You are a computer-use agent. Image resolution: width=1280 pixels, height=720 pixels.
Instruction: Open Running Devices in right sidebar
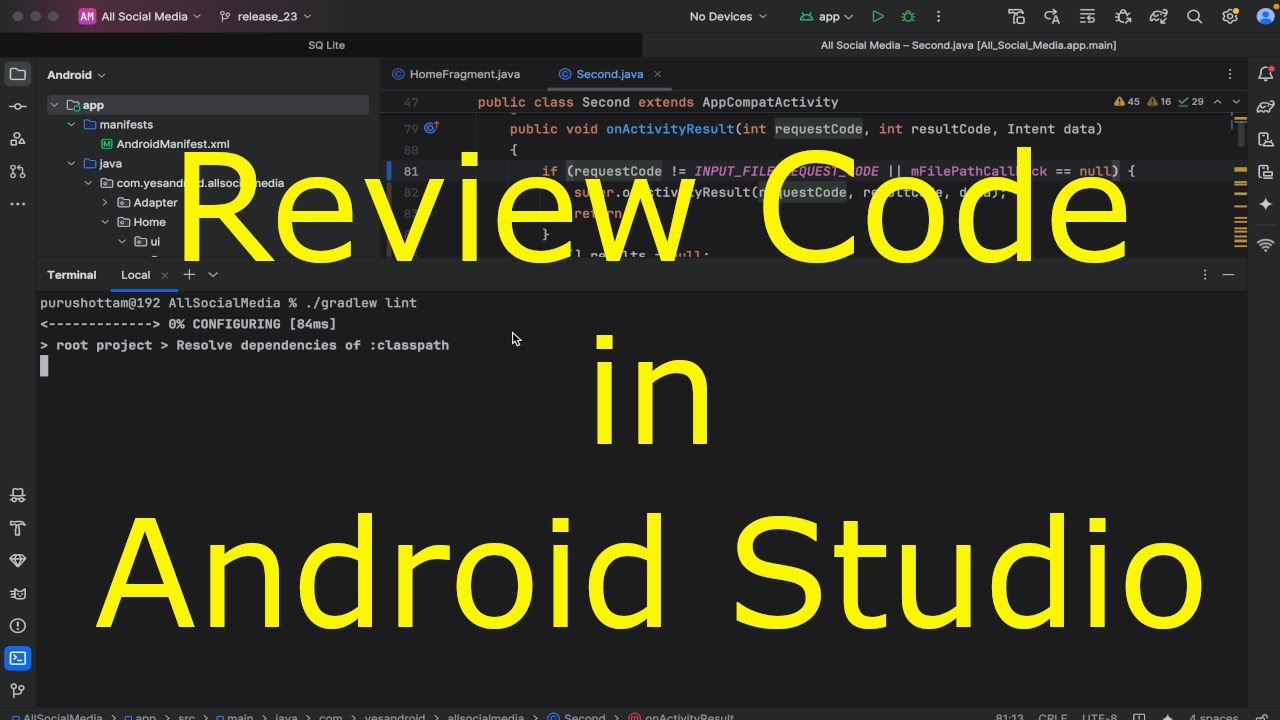(x=1266, y=171)
